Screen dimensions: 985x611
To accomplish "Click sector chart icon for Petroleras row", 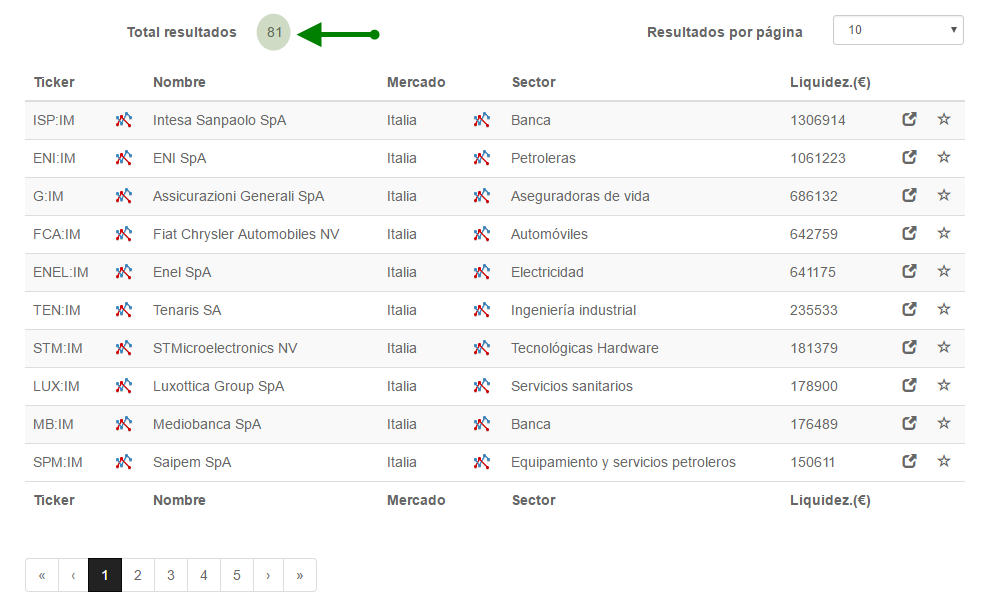I will pyautogui.click(x=482, y=158).
